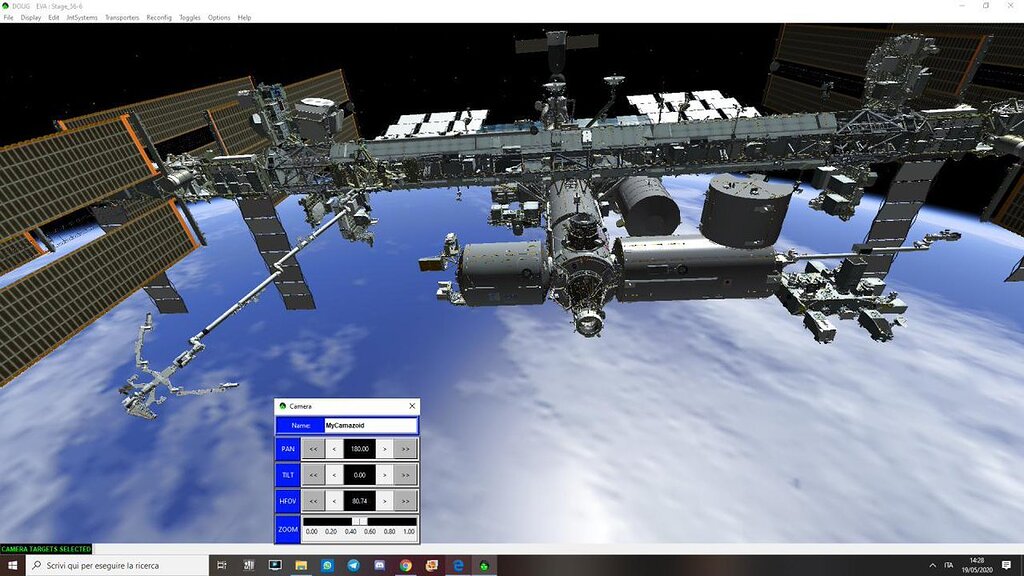Open WhatsApp from the taskbar
The width and height of the screenshot is (1024, 576).
(x=328, y=566)
